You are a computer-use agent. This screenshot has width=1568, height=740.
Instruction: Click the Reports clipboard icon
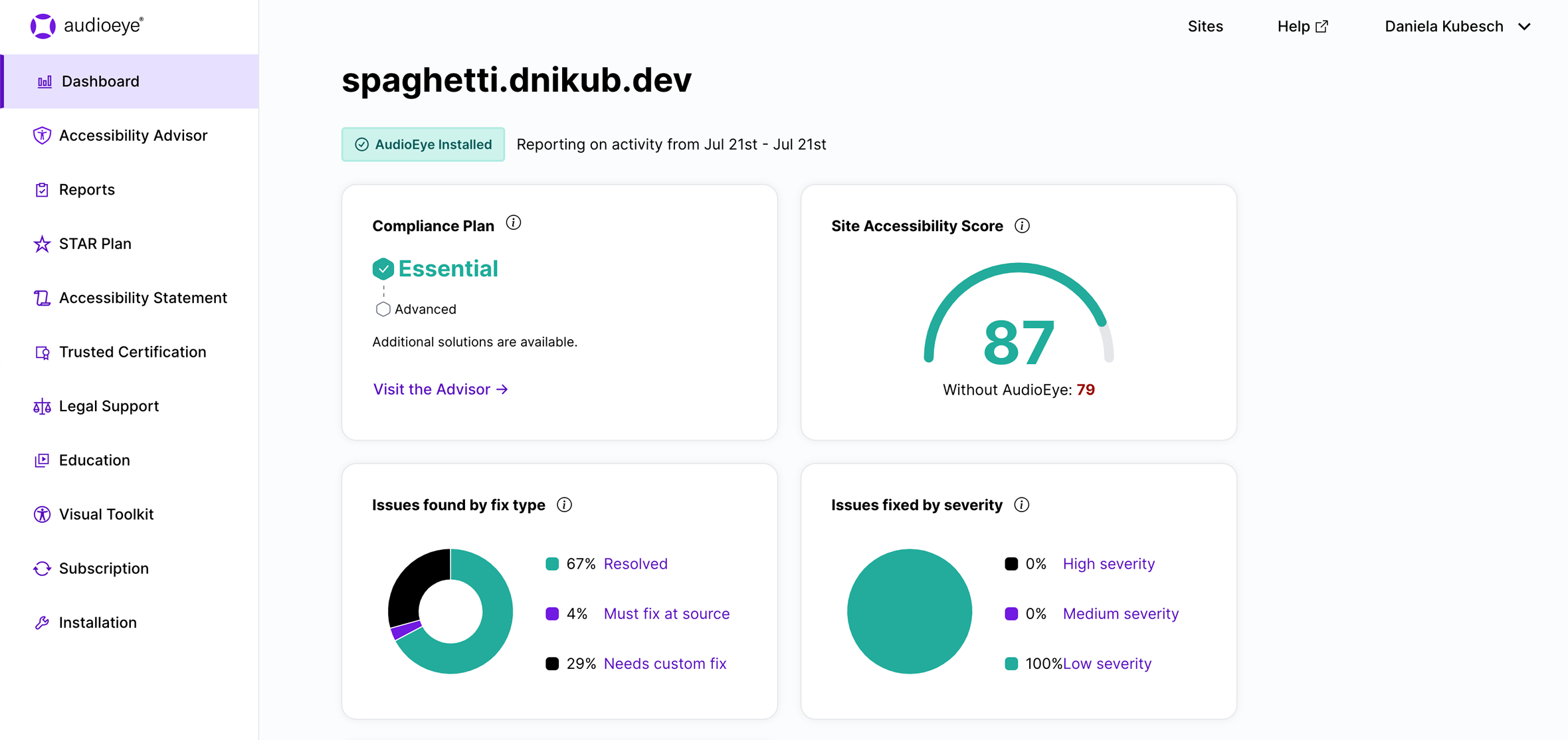coord(42,190)
